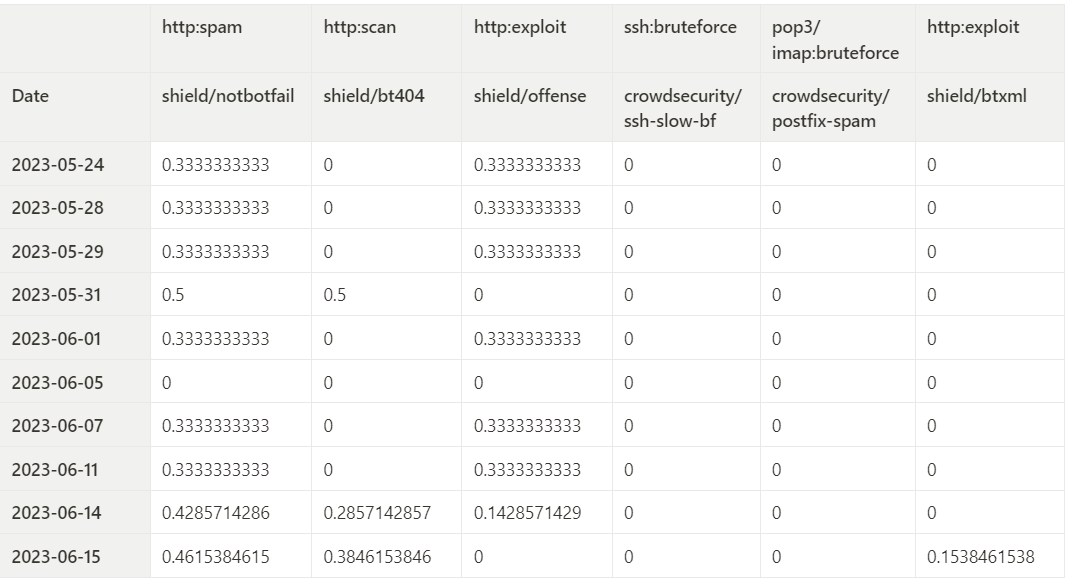Click the 0.1538461538 value cell

[980, 556]
